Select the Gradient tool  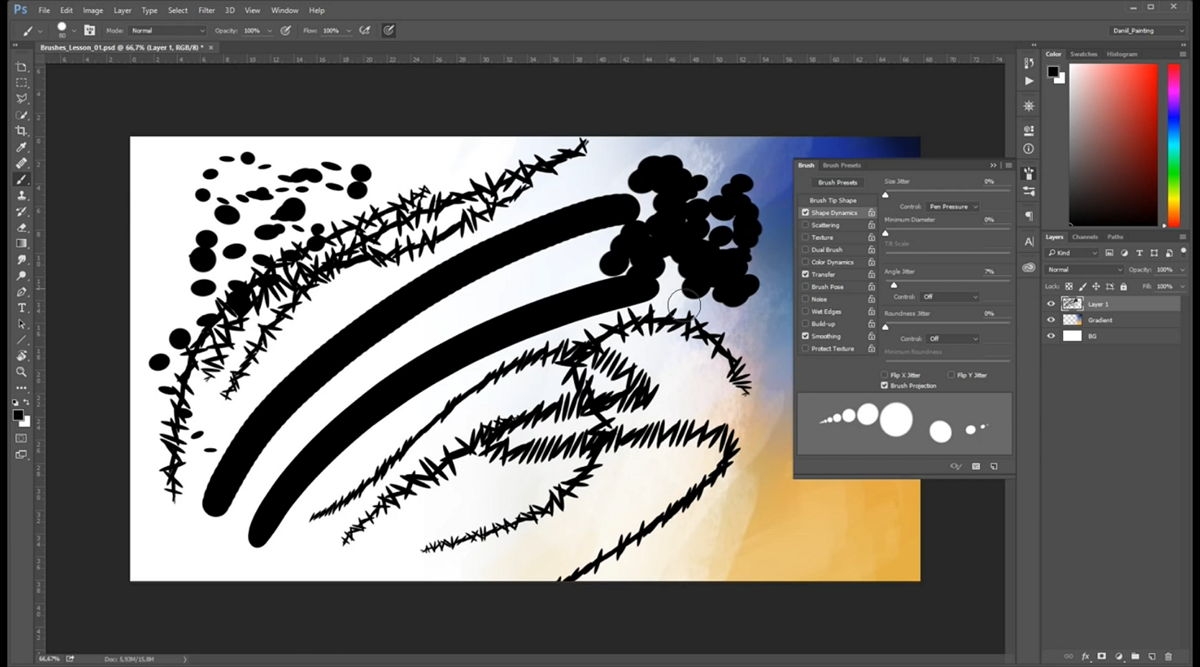point(21,243)
